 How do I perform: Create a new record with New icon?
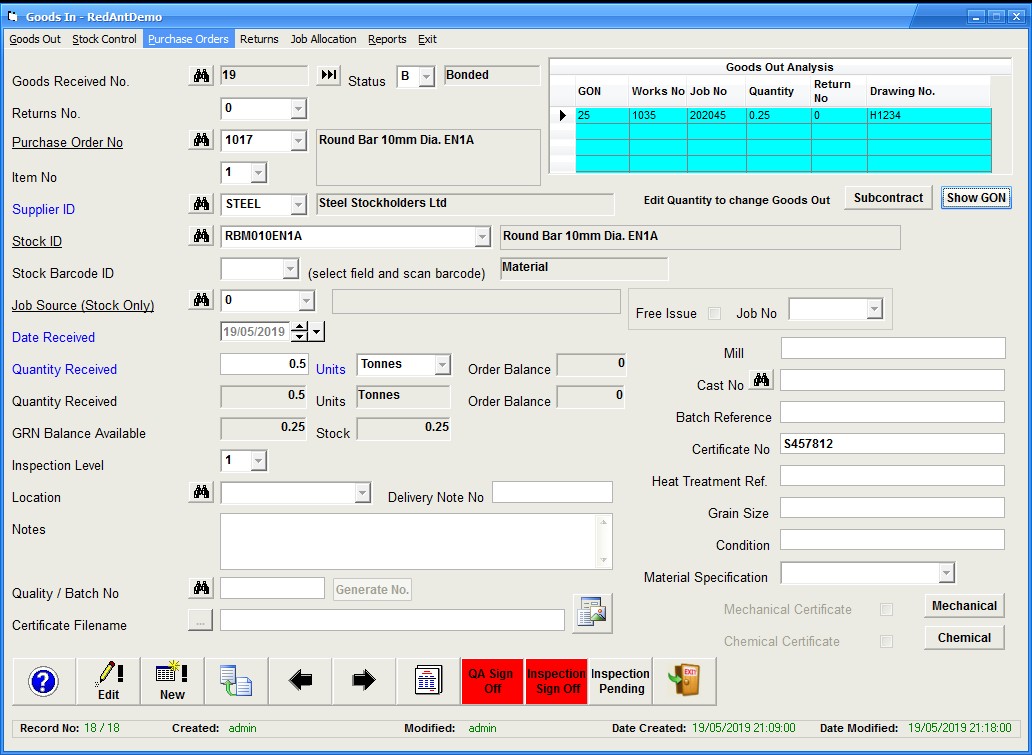(172, 681)
